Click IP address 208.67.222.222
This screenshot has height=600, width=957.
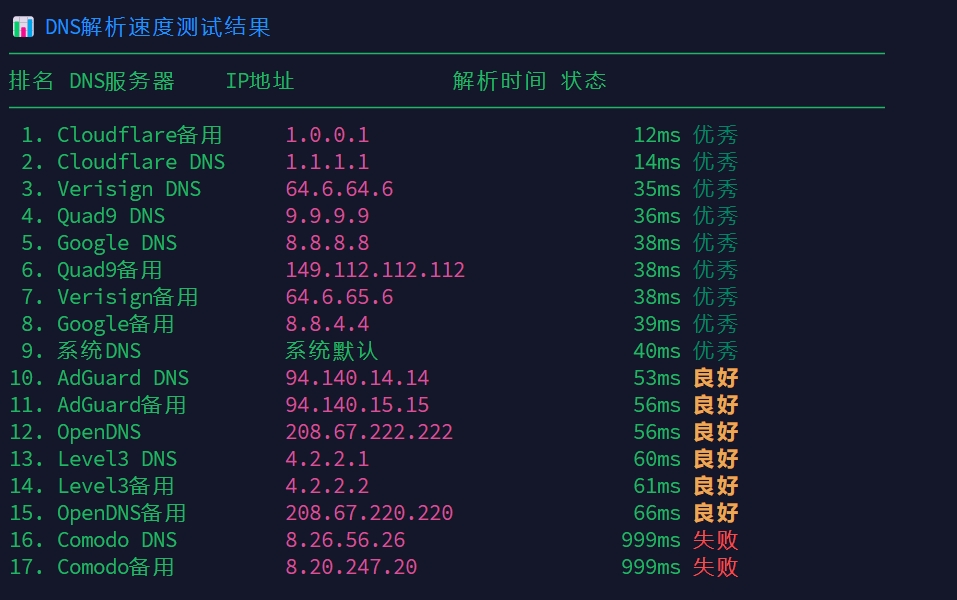click(x=369, y=432)
